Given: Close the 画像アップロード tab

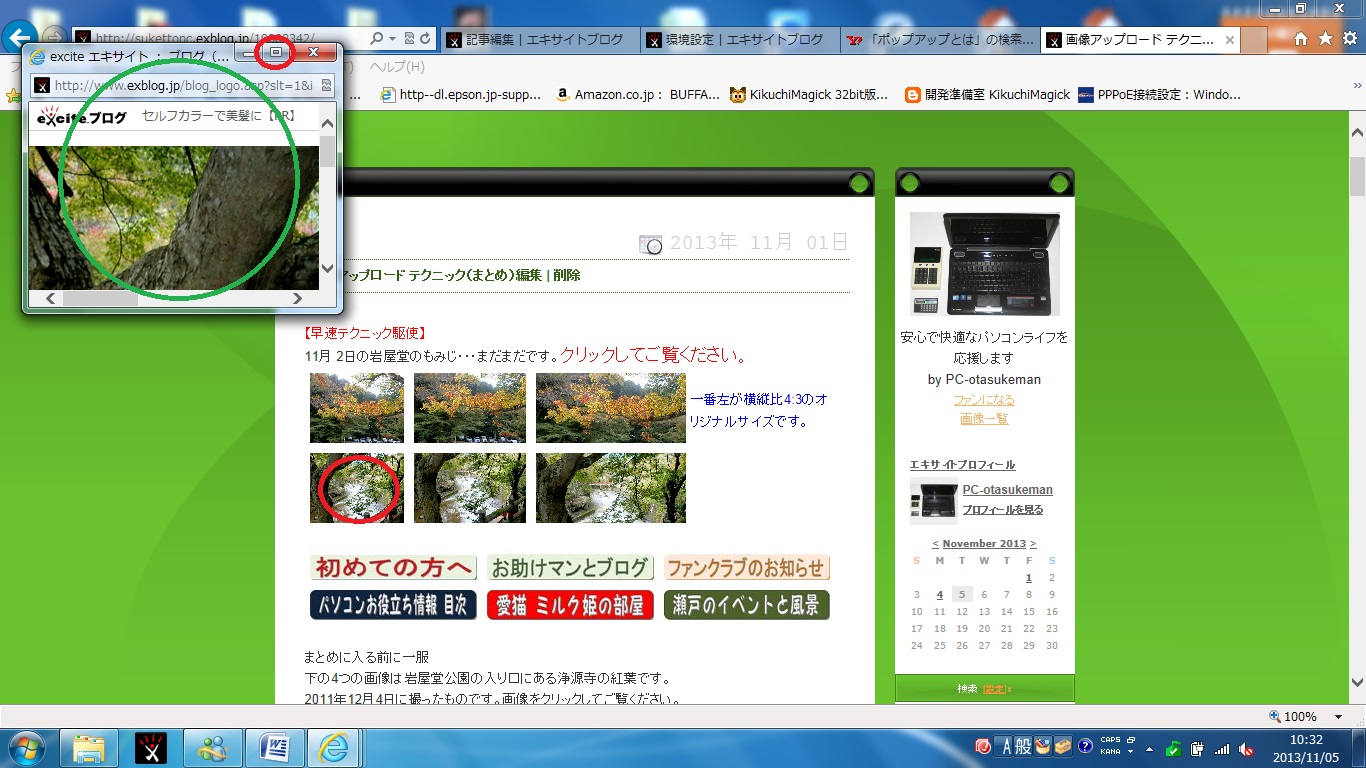Looking at the screenshot, I should coord(1230,40).
